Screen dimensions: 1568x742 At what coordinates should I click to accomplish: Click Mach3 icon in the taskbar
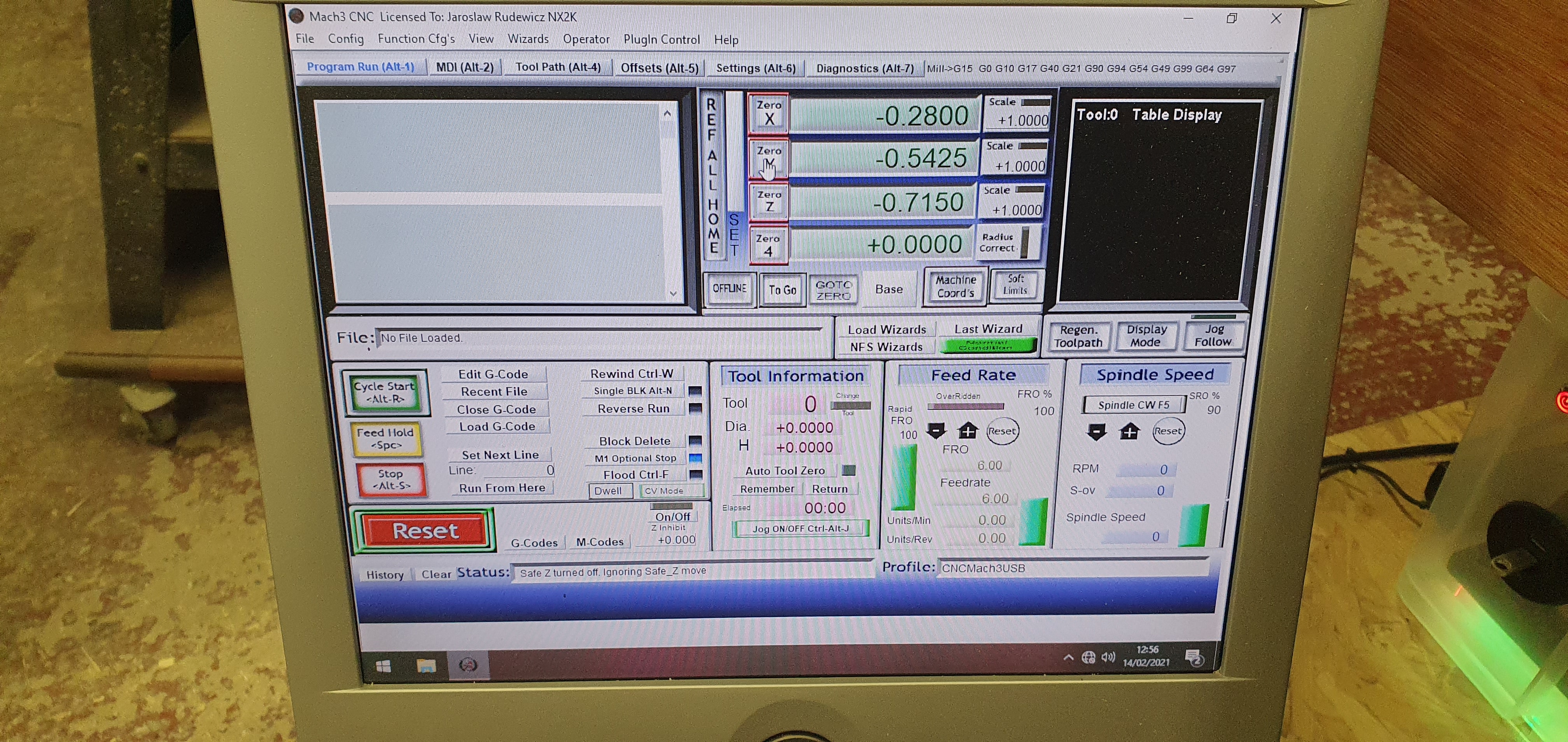click(x=467, y=665)
